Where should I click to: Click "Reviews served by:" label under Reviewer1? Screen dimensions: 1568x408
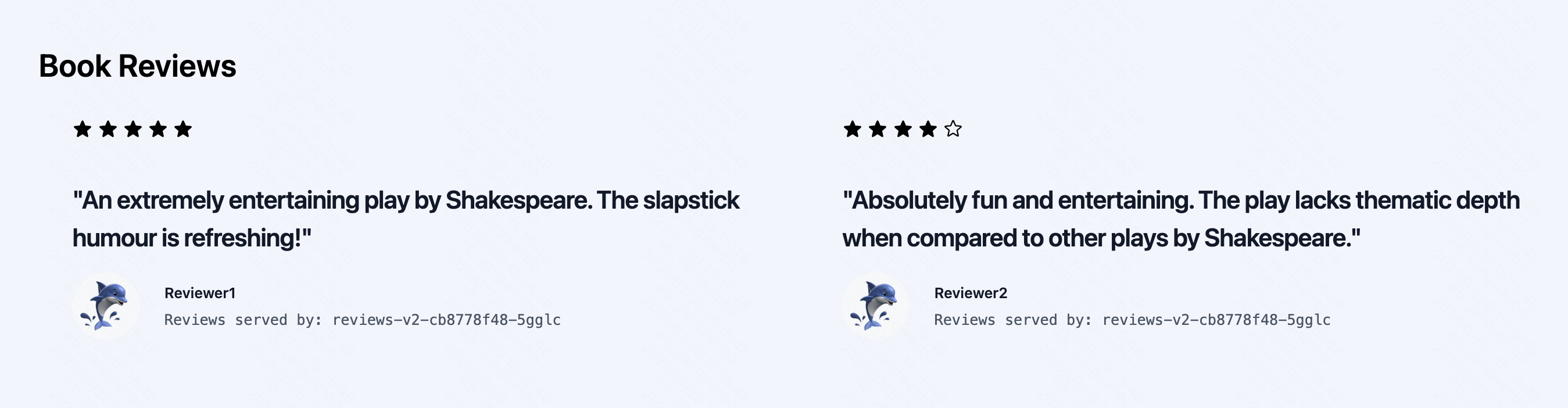243,320
